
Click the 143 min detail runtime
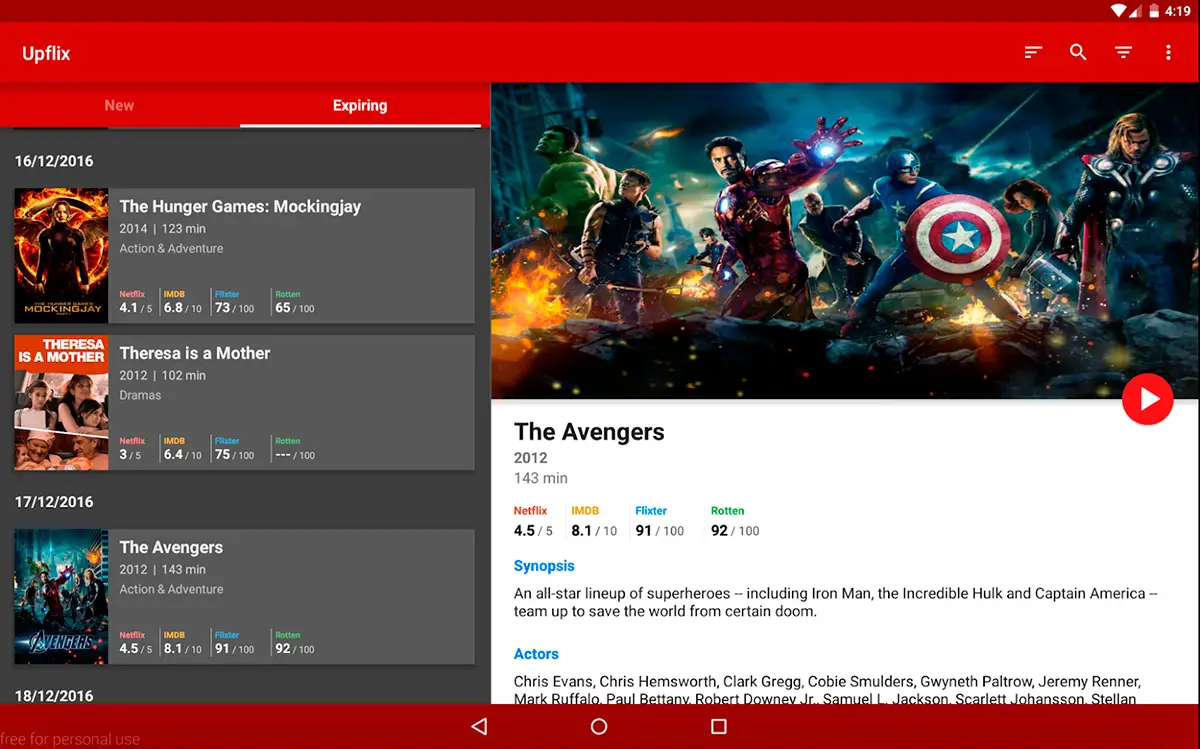coord(541,478)
